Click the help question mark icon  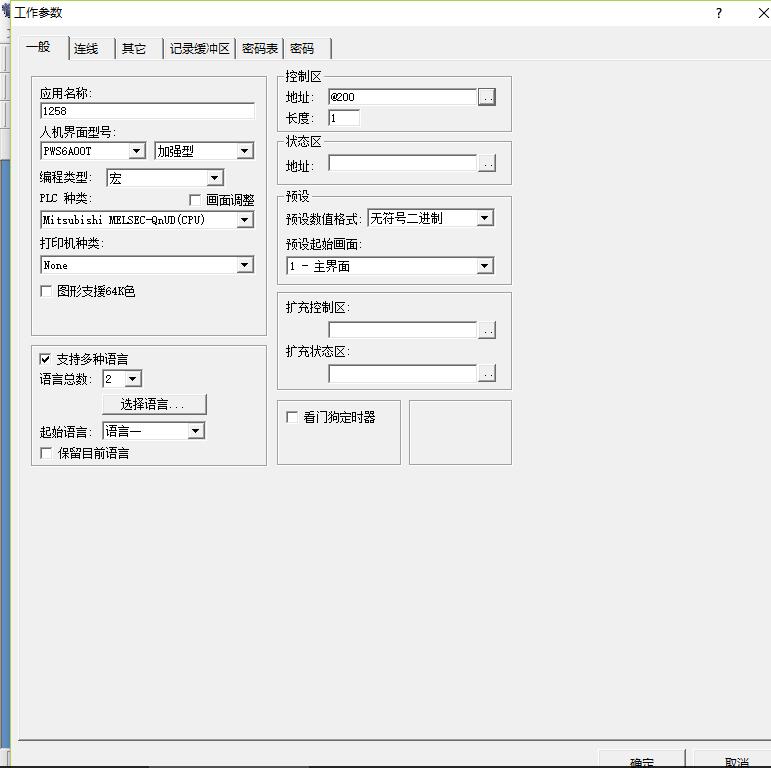(718, 13)
